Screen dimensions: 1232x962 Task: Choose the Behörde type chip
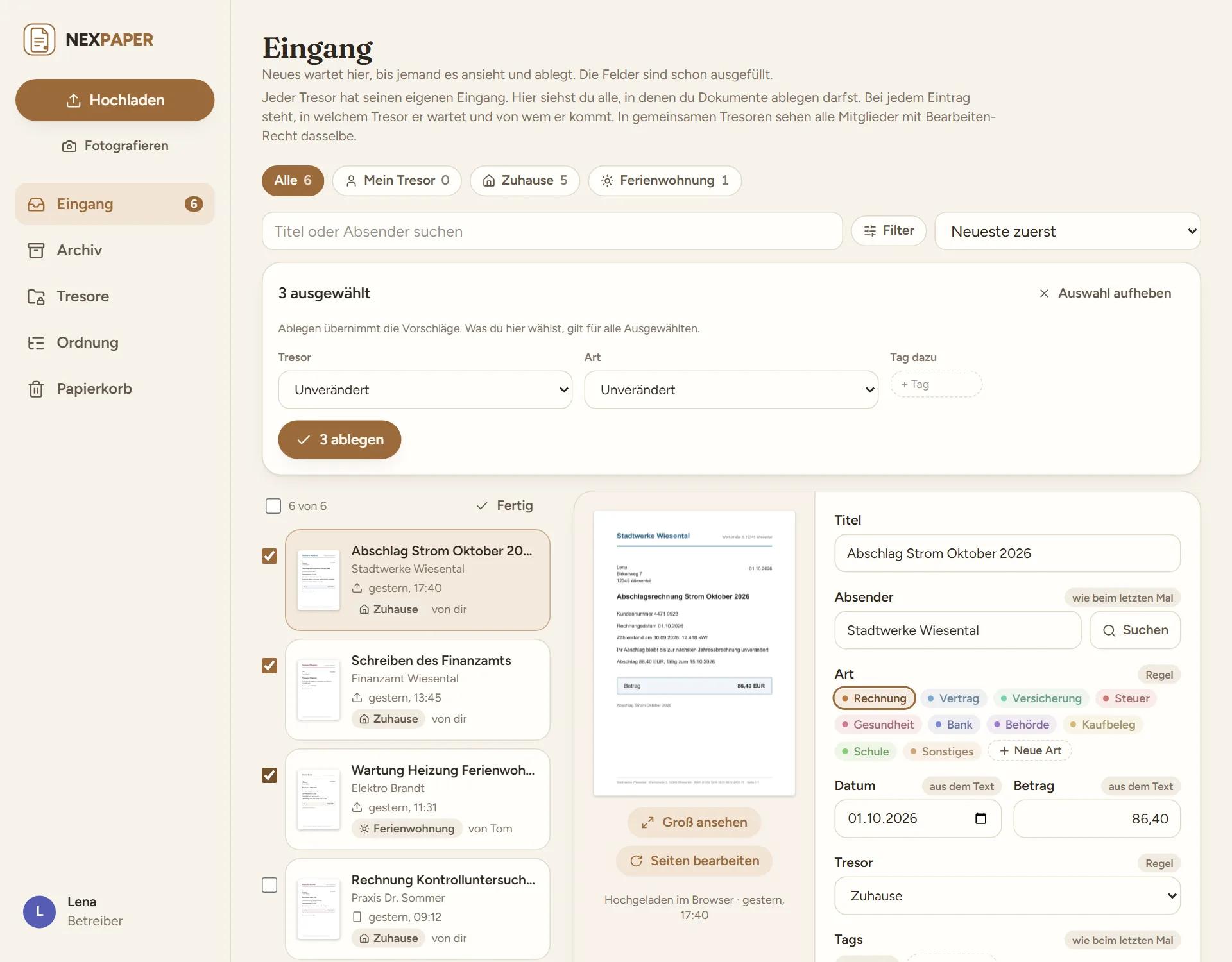coord(1021,725)
